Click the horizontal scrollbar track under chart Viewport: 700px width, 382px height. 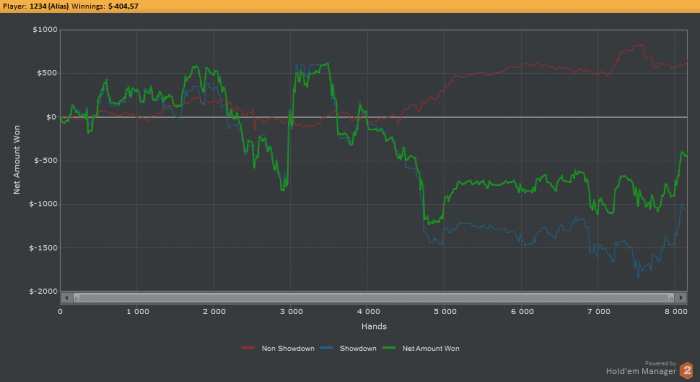[374, 298]
